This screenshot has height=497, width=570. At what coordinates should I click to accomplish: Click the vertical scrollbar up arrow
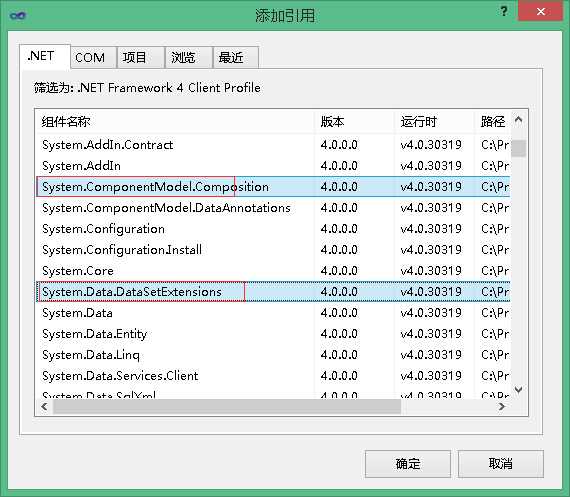519,120
